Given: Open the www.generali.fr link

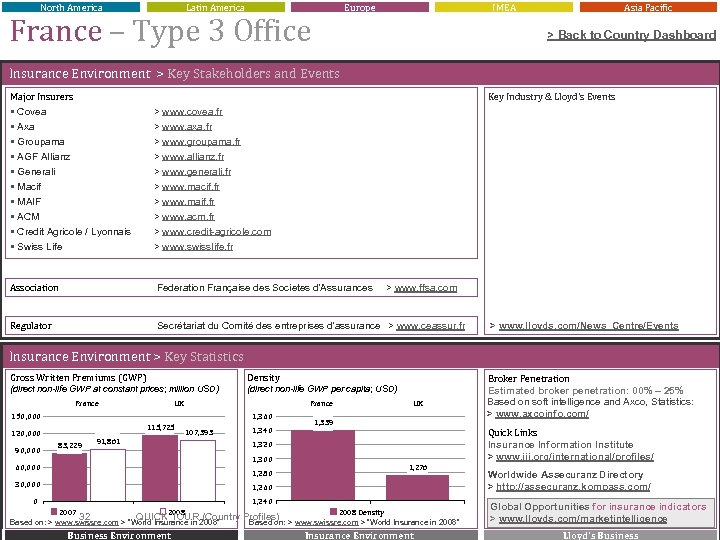Looking at the screenshot, I should pos(196,172).
